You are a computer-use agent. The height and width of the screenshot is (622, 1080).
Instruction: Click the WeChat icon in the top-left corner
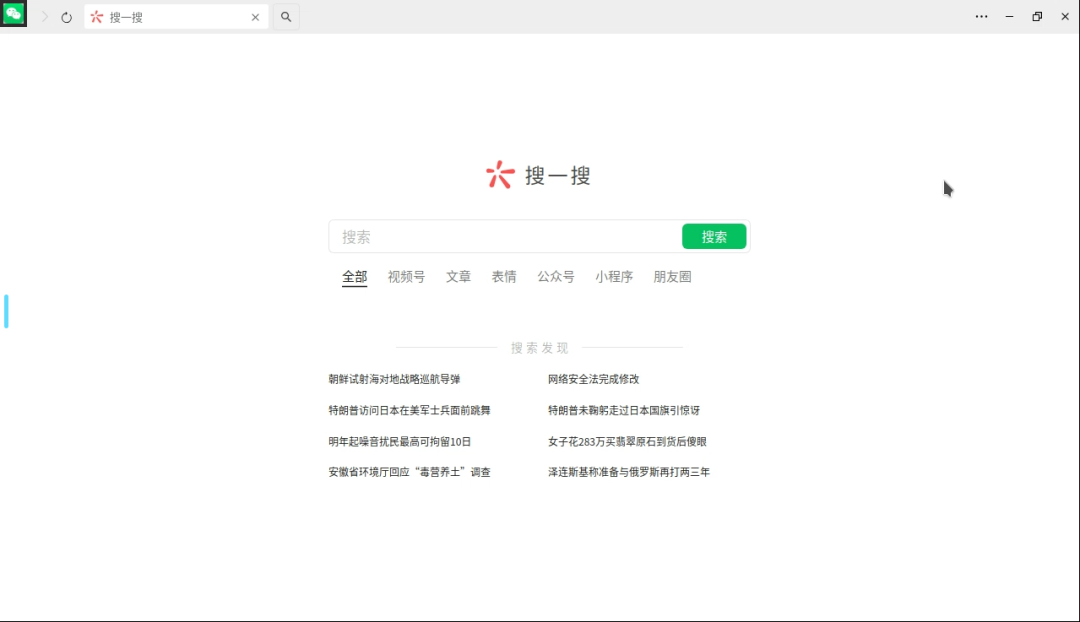13,16
